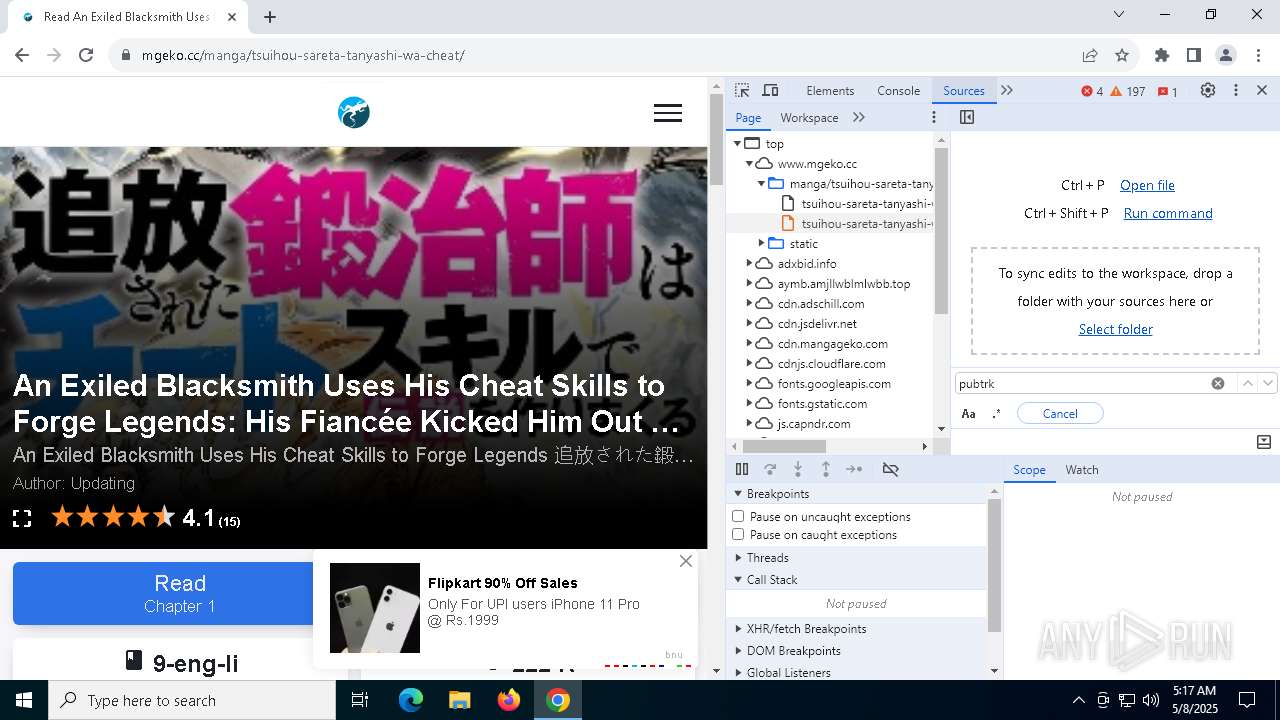Image resolution: width=1280 pixels, height=720 pixels.
Task: Toggle the device toolbar icon
Action: [x=770, y=90]
